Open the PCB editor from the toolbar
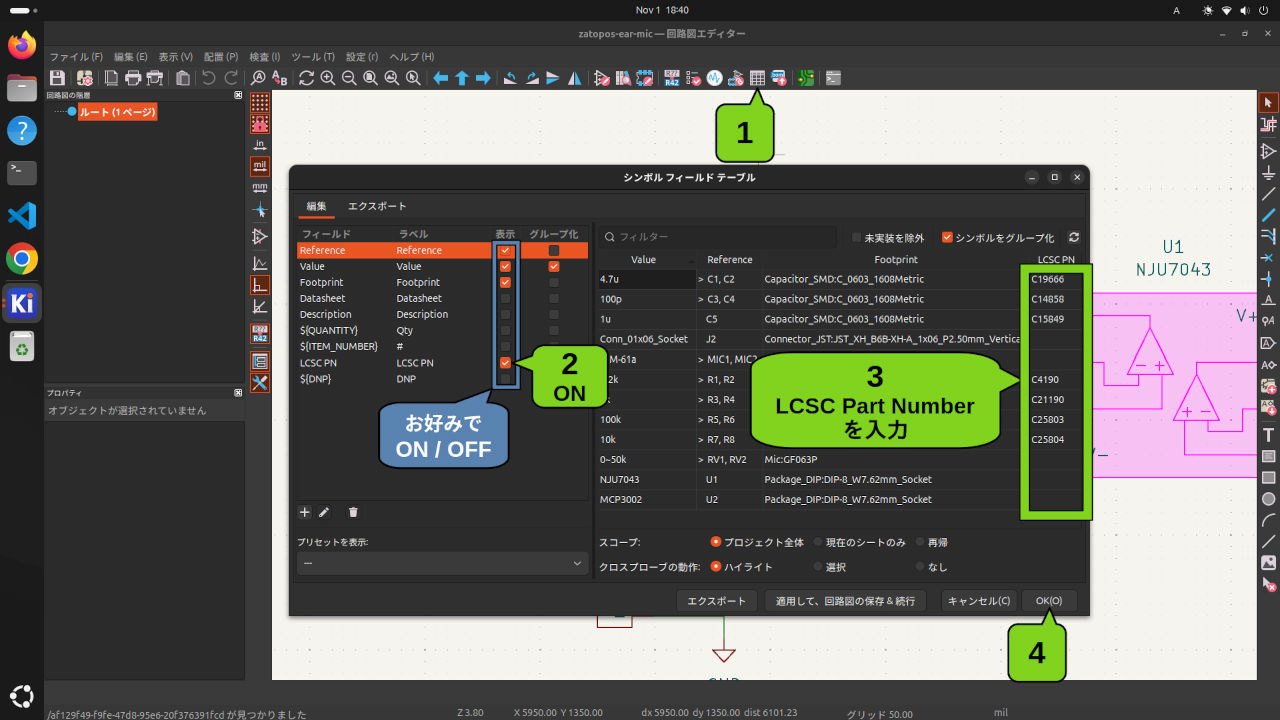 point(806,77)
